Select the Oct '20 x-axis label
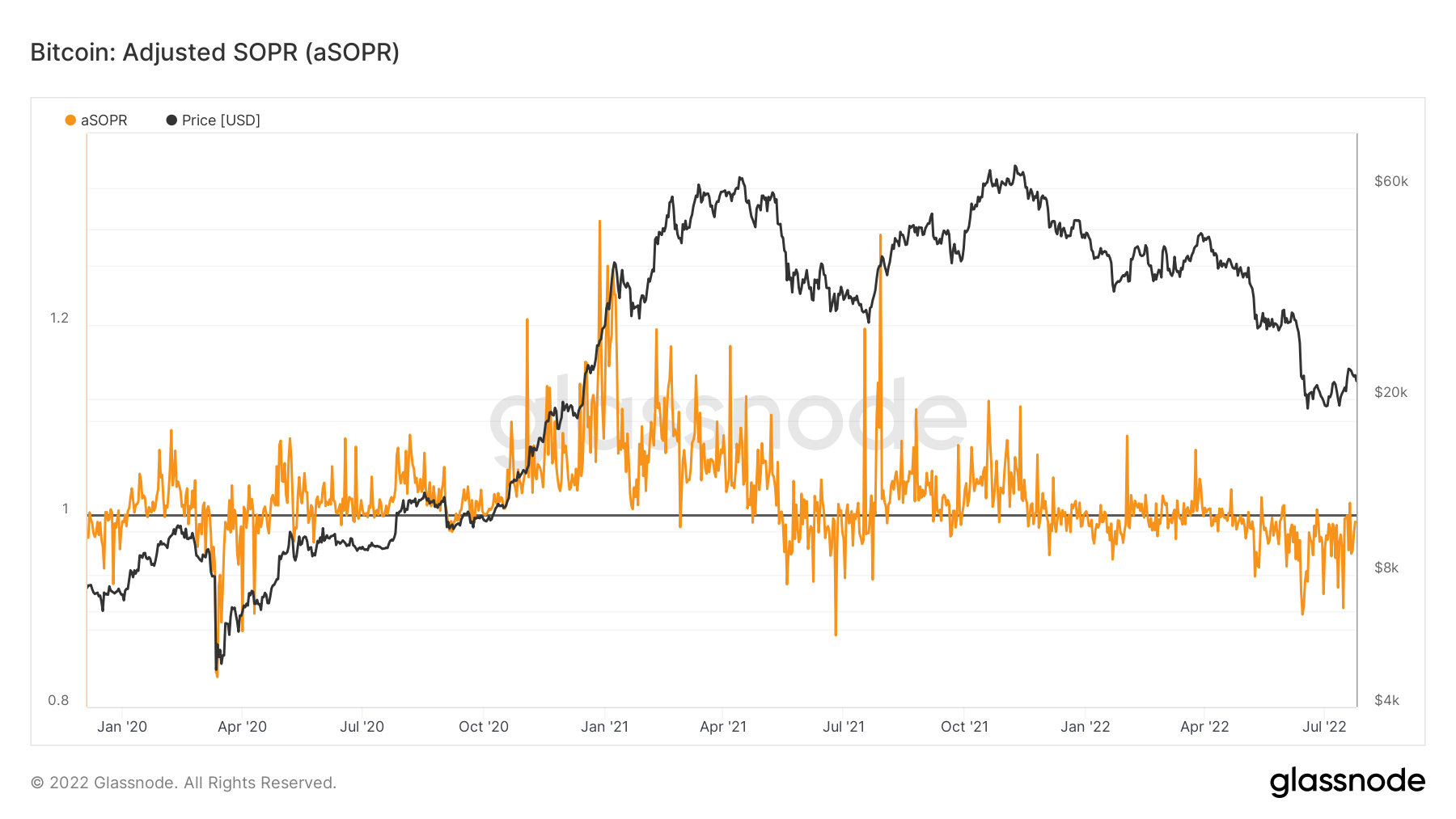This screenshot has width=1456, height=819. [483, 727]
